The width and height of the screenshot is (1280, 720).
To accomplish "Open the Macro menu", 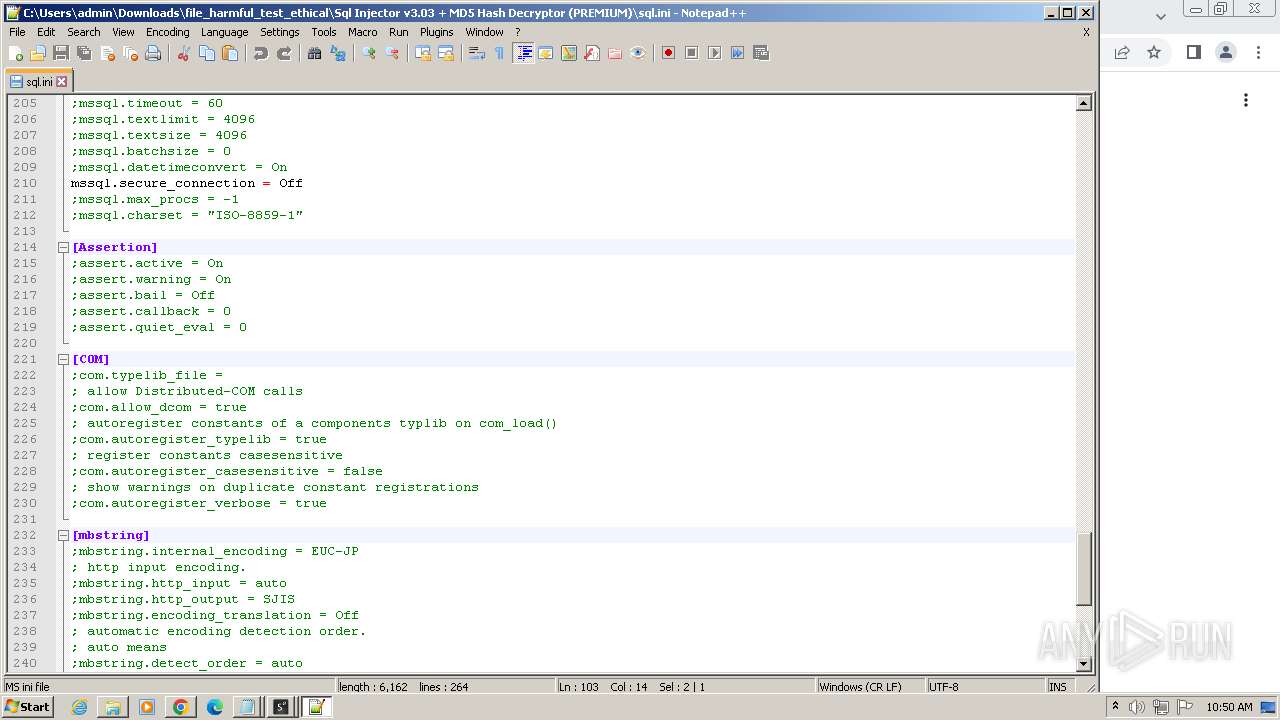I will pos(363,32).
